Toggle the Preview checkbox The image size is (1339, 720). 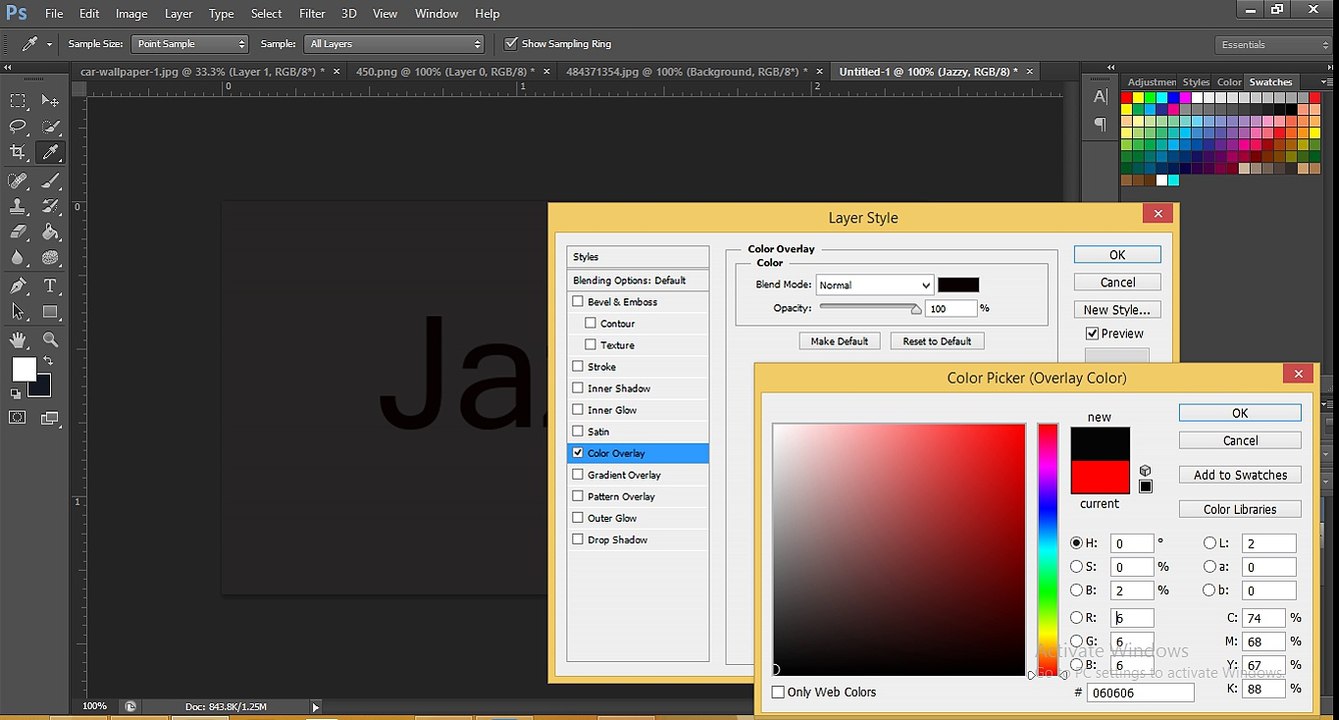click(x=1092, y=334)
